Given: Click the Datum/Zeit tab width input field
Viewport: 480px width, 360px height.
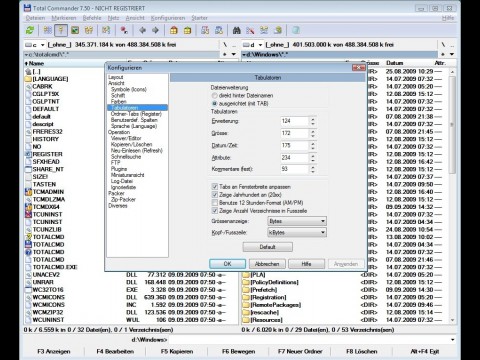Looking at the screenshot, I should [295, 146].
